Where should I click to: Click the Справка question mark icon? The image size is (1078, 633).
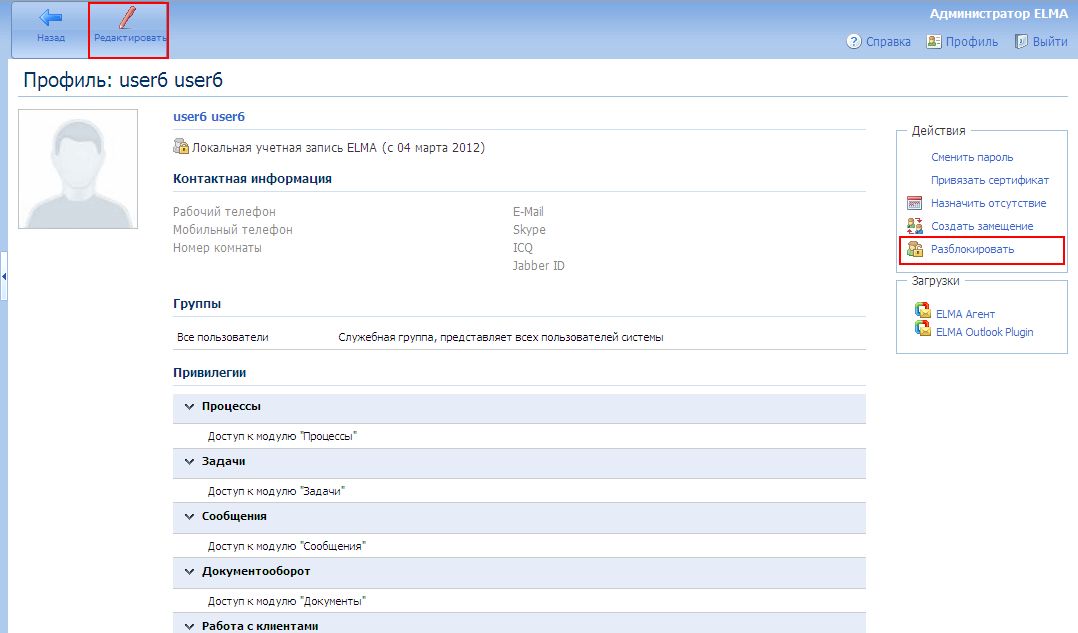[854, 42]
